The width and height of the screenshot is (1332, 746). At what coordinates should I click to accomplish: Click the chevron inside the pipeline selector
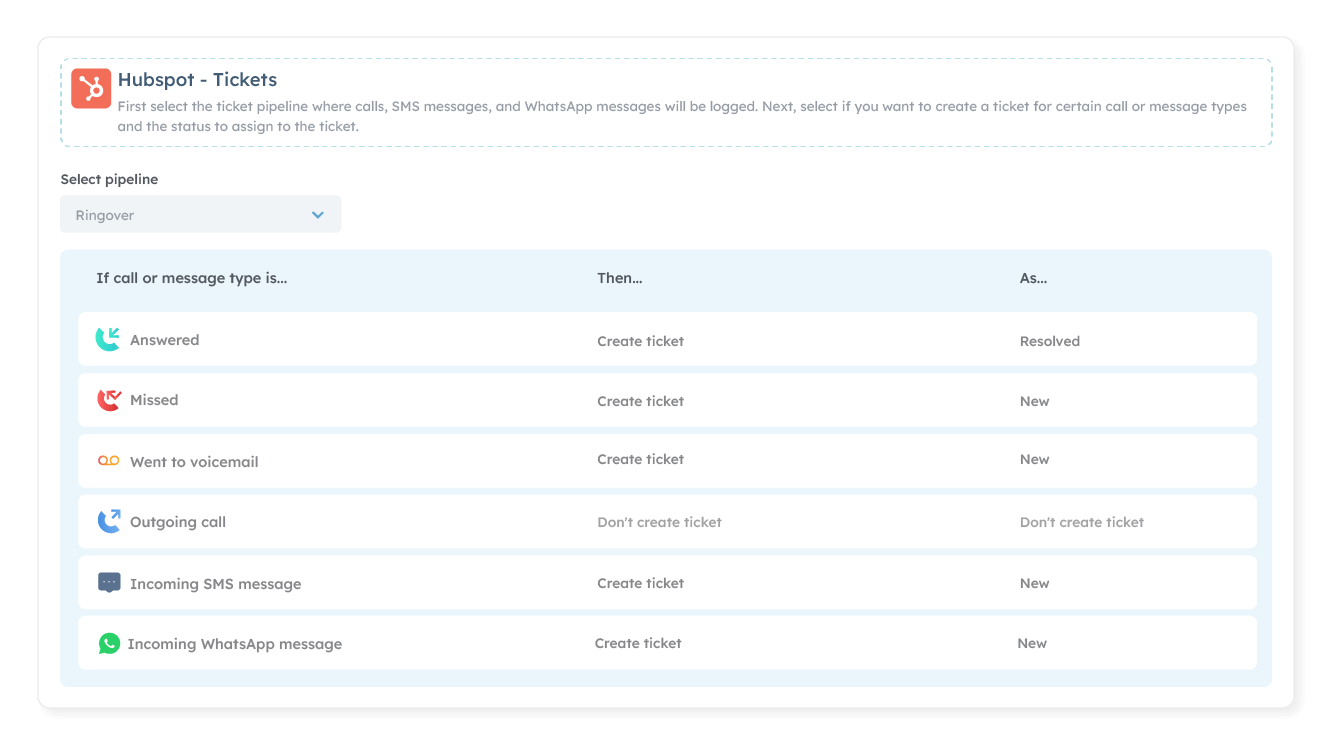point(318,214)
